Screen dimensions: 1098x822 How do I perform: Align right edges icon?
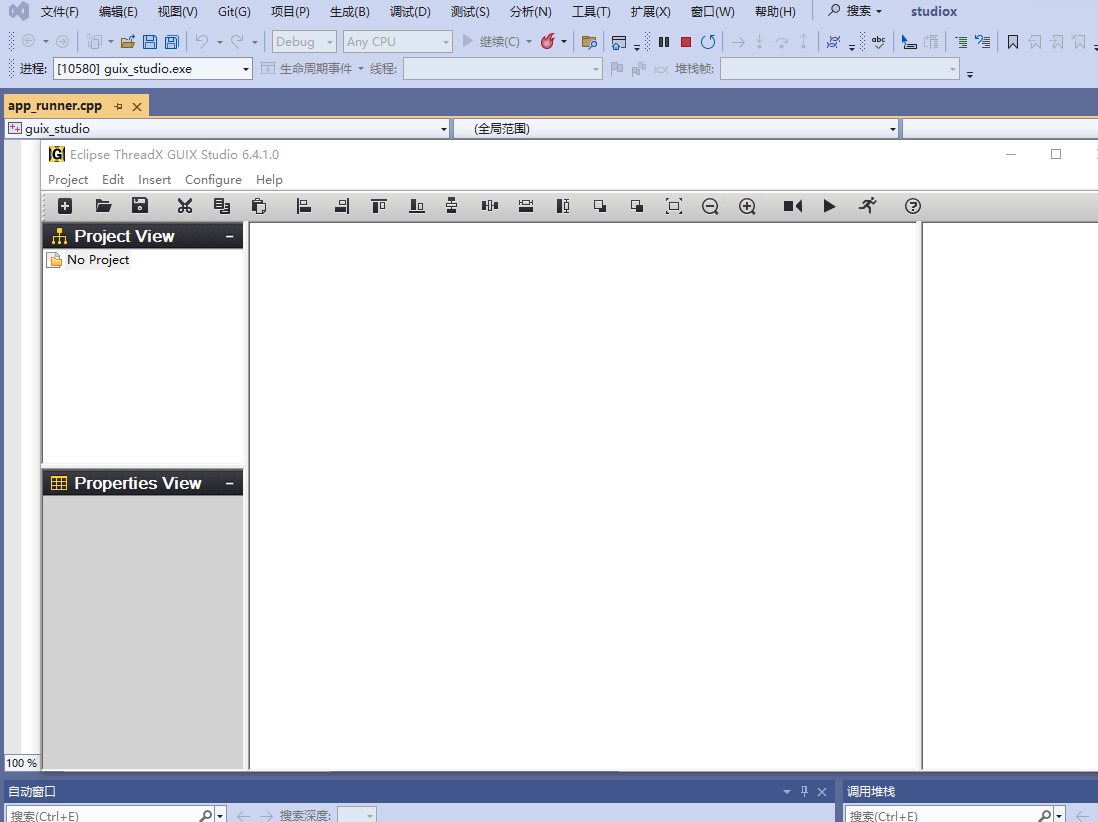[342, 206]
